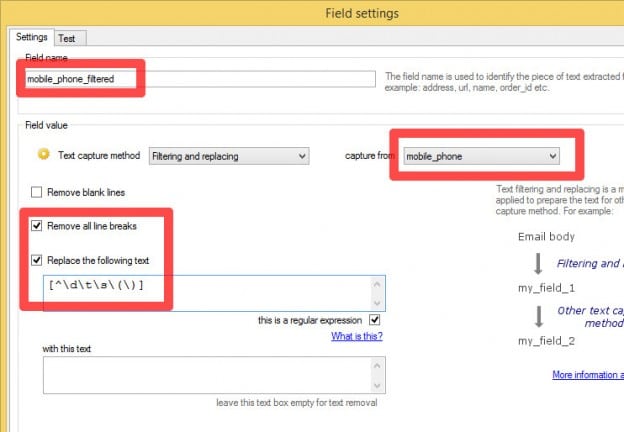Toggle this is a regular expression checkbox
Viewport: 624px width, 432px height.
[x=374, y=320]
